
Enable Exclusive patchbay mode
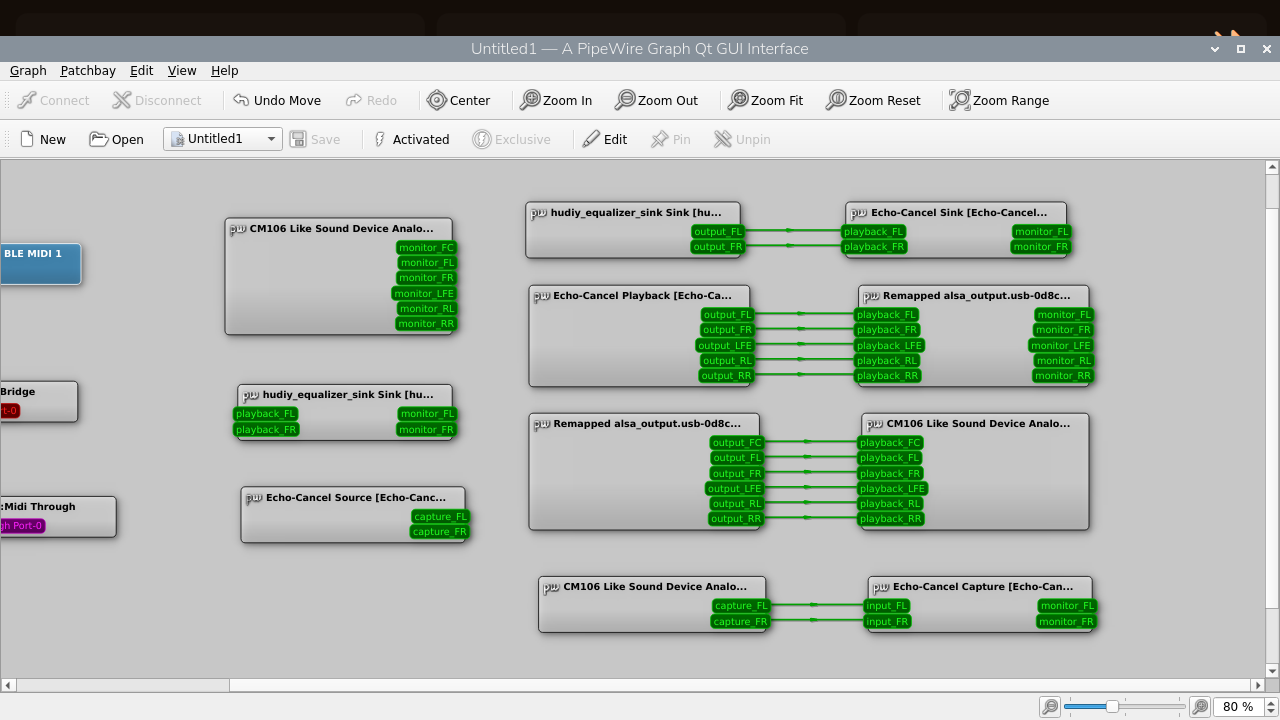(512, 139)
